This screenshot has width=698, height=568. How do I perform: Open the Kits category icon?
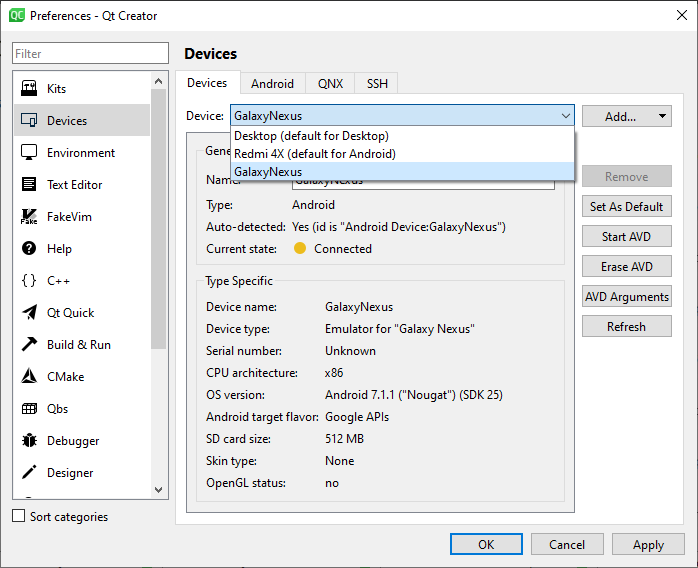tap(29, 88)
